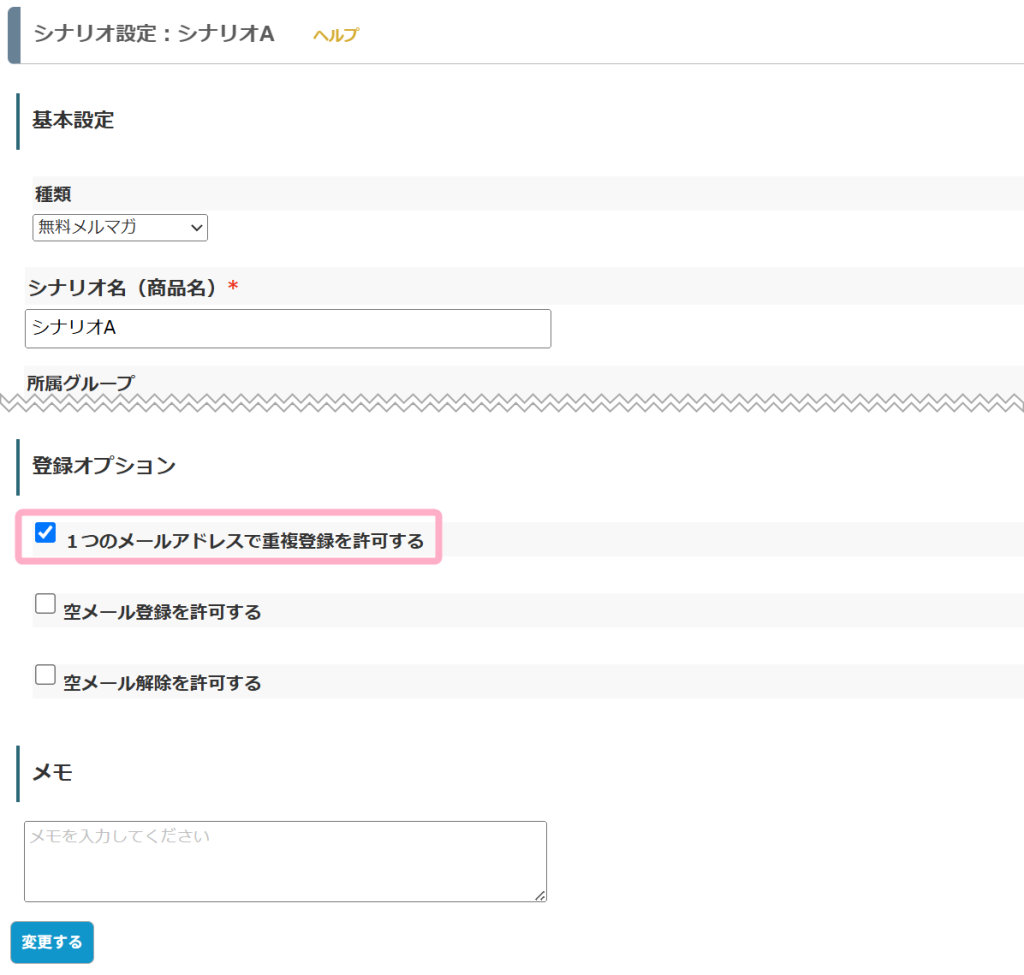1024x975 pixels.
Task: Click the 基本設定 section heading
Action: (x=73, y=120)
